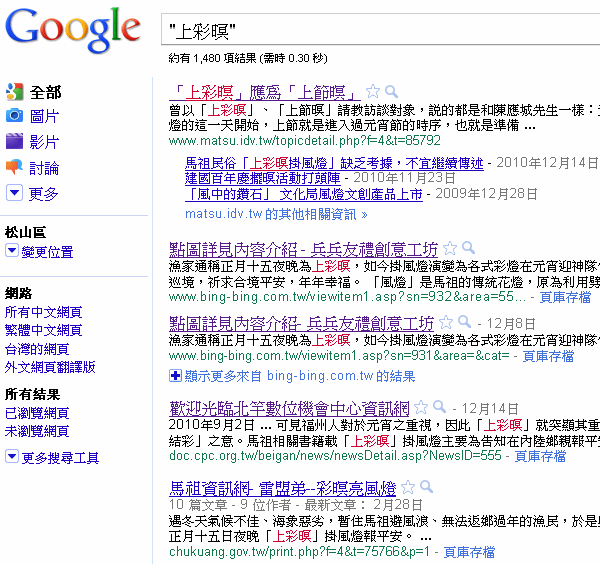
Task: Click the 影片 clapperboard icon
Action: coord(15,141)
